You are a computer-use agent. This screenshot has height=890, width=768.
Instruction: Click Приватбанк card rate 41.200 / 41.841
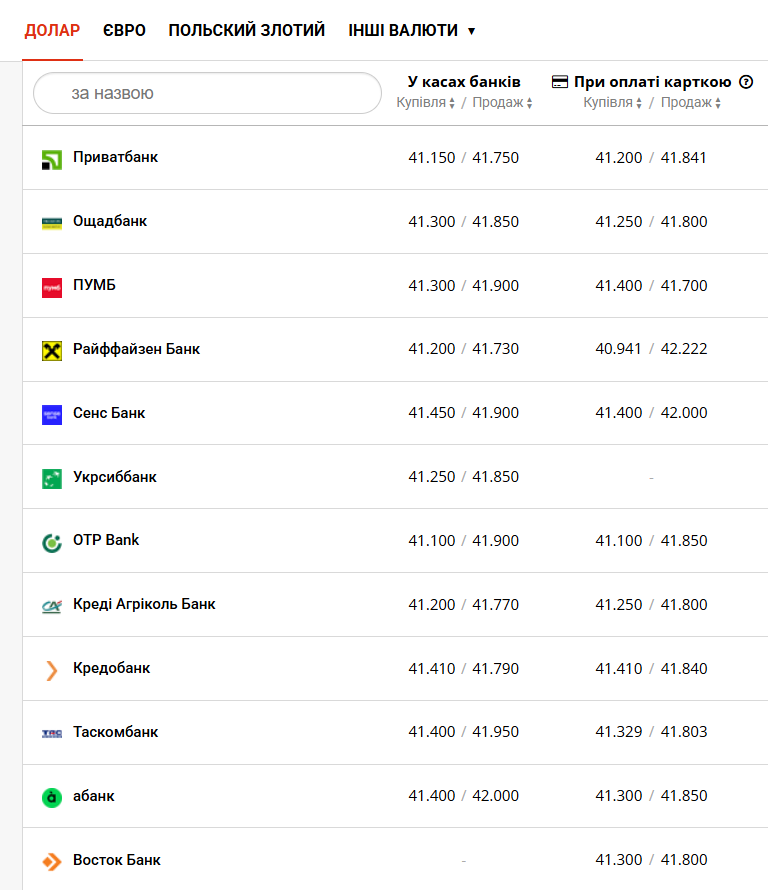coord(651,158)
